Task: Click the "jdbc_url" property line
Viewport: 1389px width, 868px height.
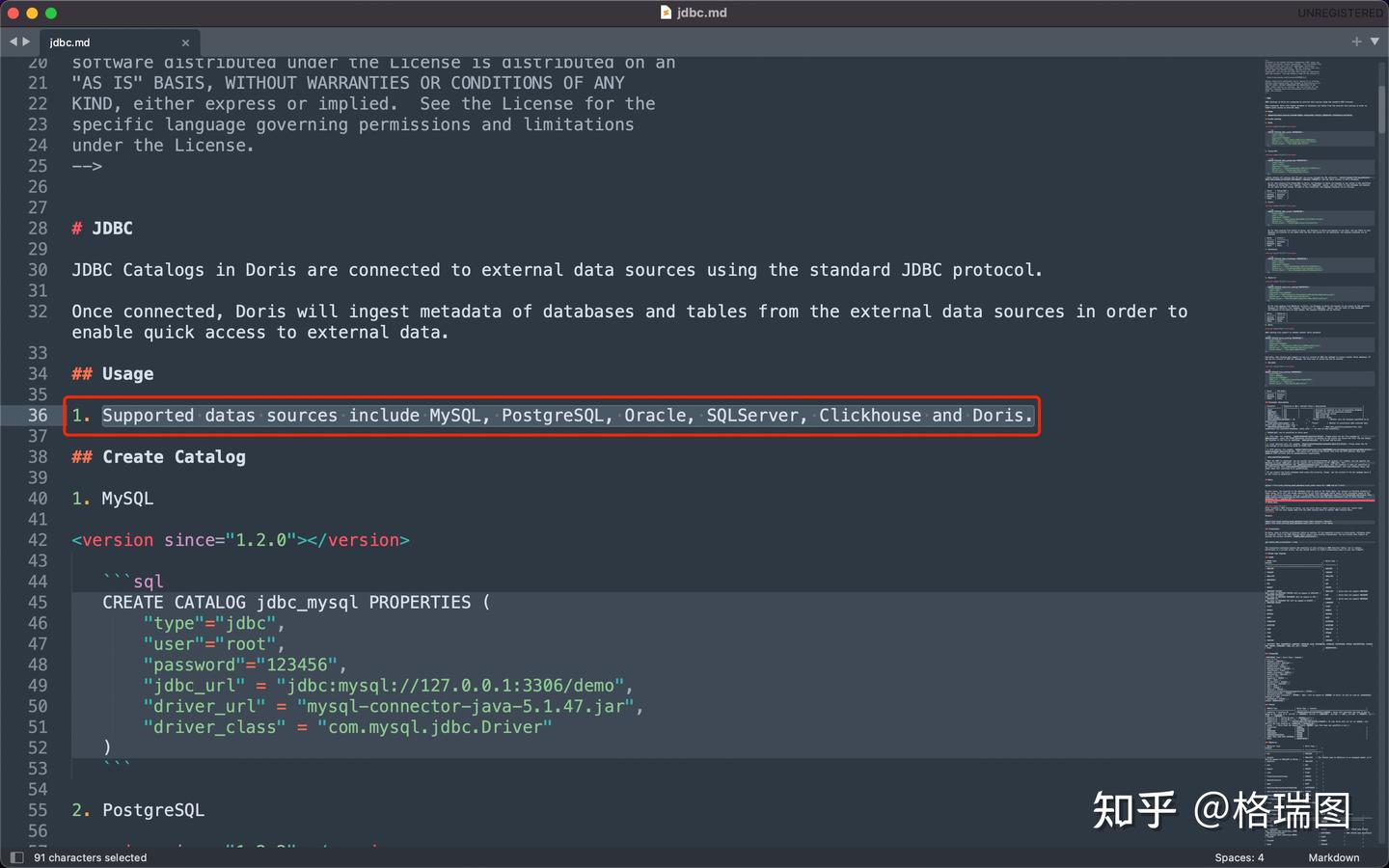Action: pos(389,686)
